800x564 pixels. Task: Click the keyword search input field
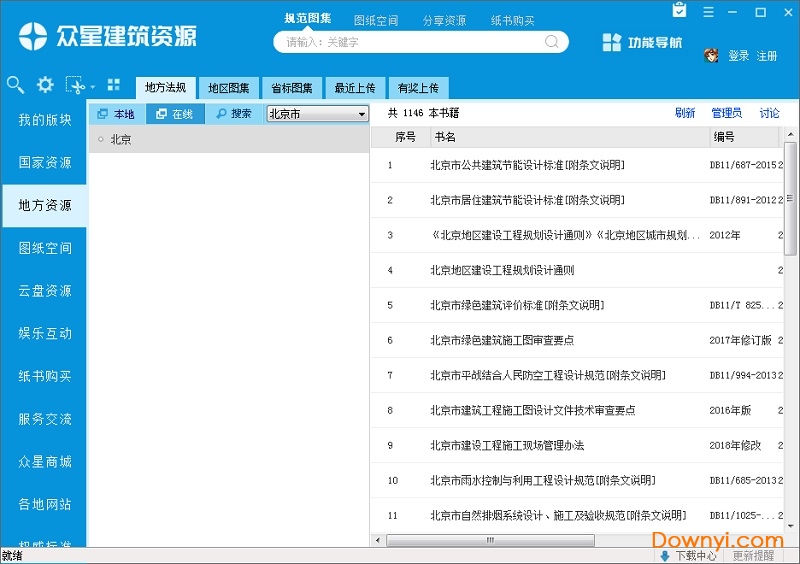point(410,42)
